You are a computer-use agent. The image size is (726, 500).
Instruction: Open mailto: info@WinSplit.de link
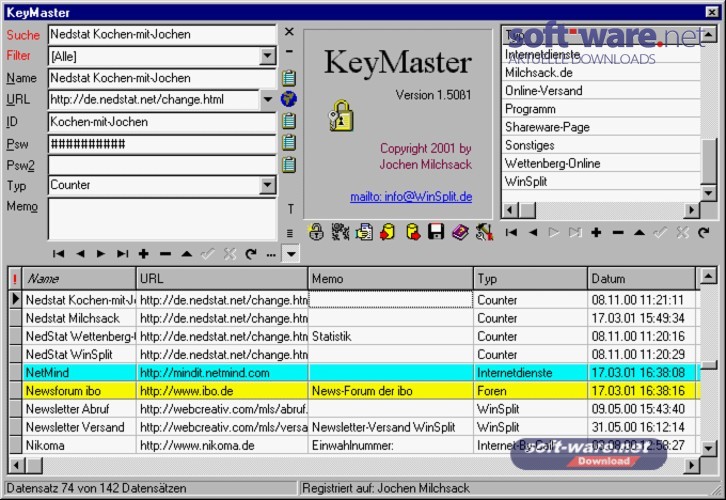tap(411, 197)
